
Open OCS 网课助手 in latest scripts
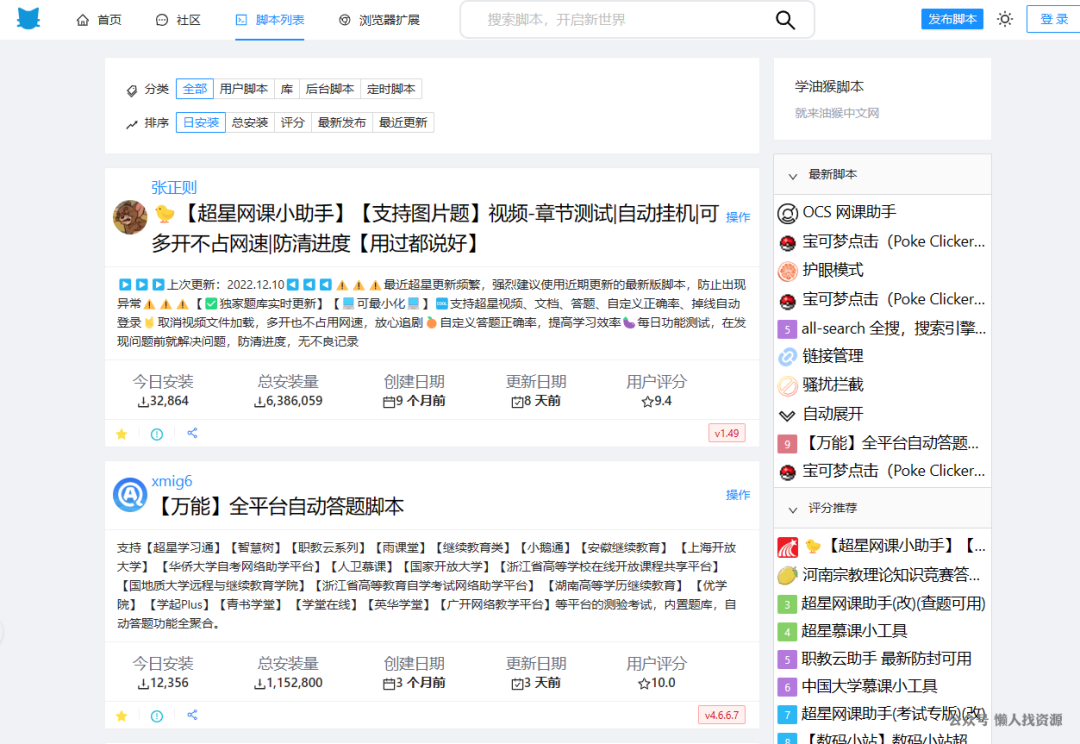point(849,212)
